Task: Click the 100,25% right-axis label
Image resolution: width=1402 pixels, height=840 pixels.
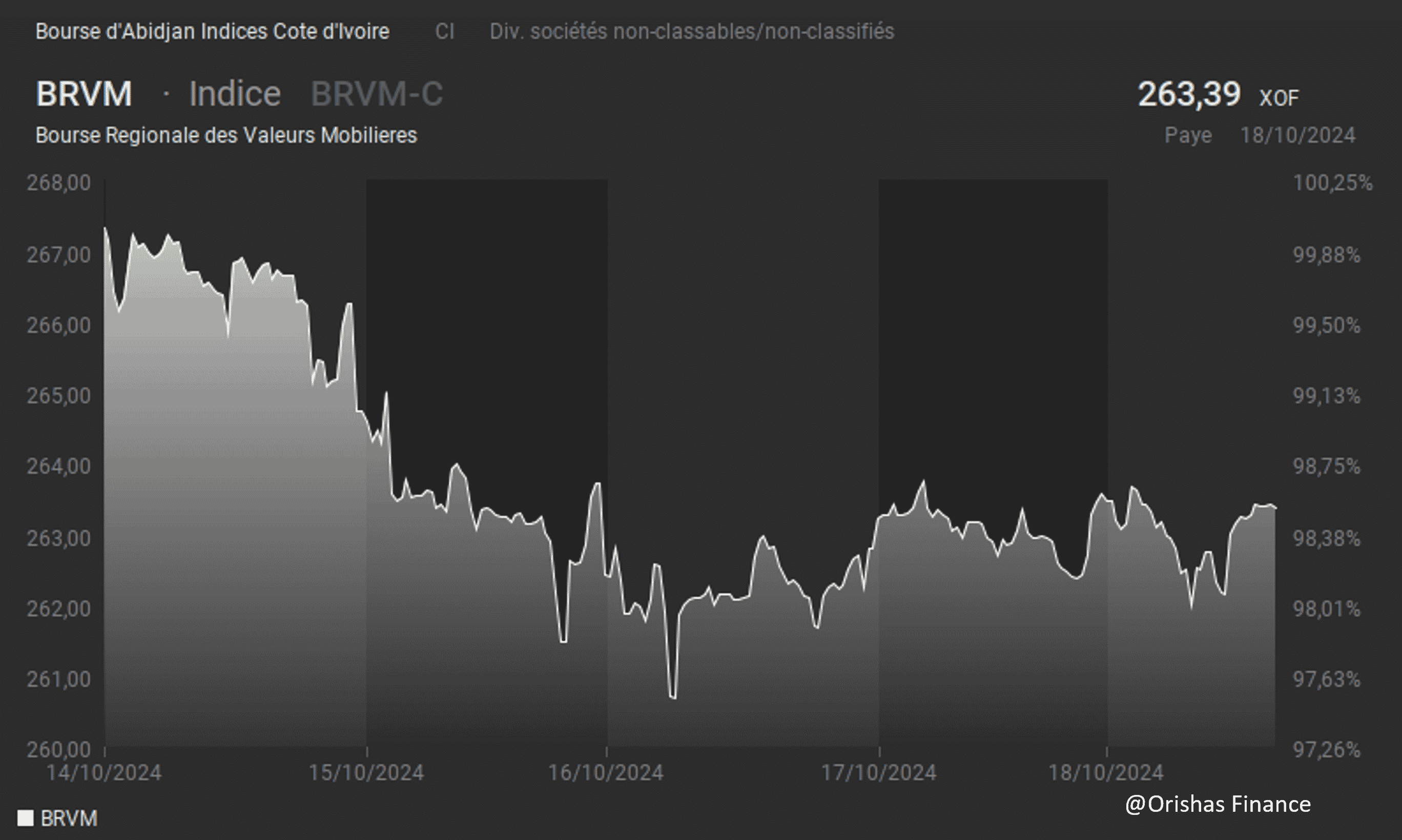Action: [1333, 183]
